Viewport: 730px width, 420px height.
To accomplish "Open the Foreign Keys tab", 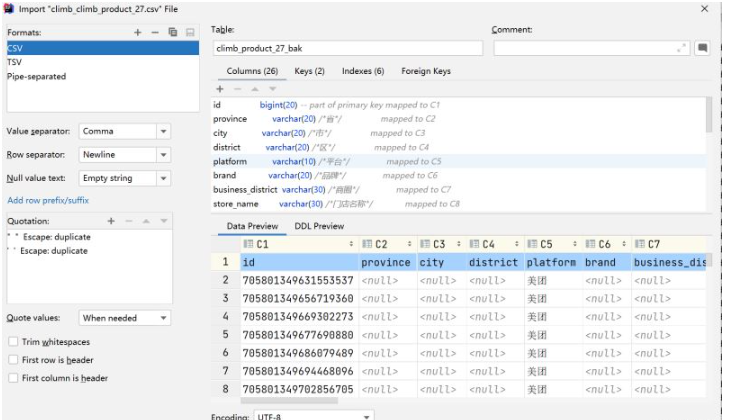I will (x=425, y=71).
